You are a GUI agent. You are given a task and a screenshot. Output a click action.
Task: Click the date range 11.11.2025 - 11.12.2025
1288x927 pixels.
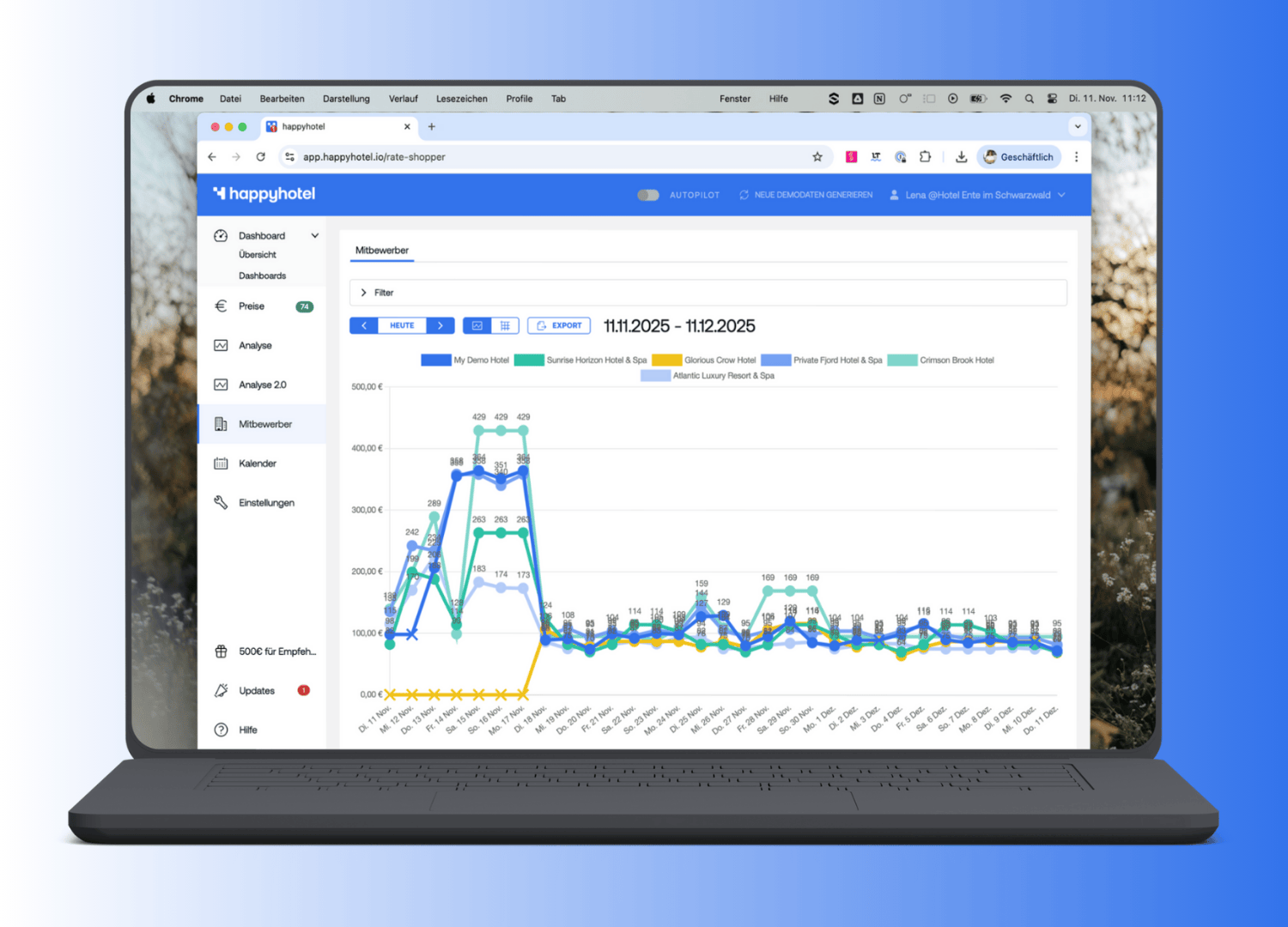(x=679, y=326)
